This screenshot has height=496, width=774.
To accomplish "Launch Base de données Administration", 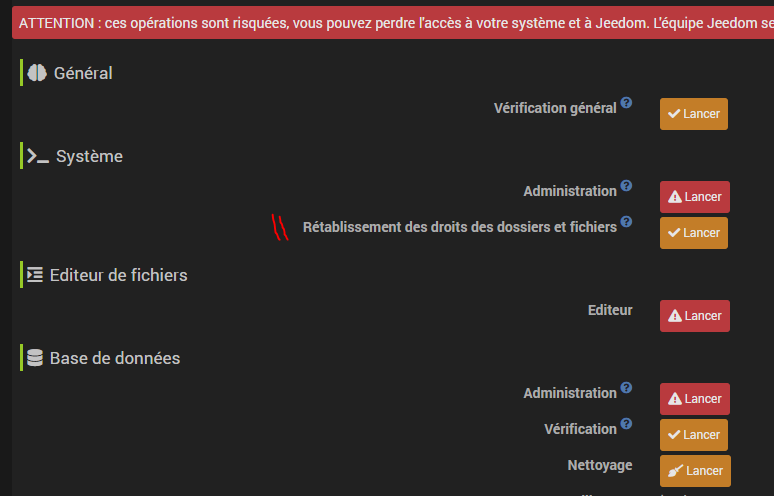I will pos(695,399).
